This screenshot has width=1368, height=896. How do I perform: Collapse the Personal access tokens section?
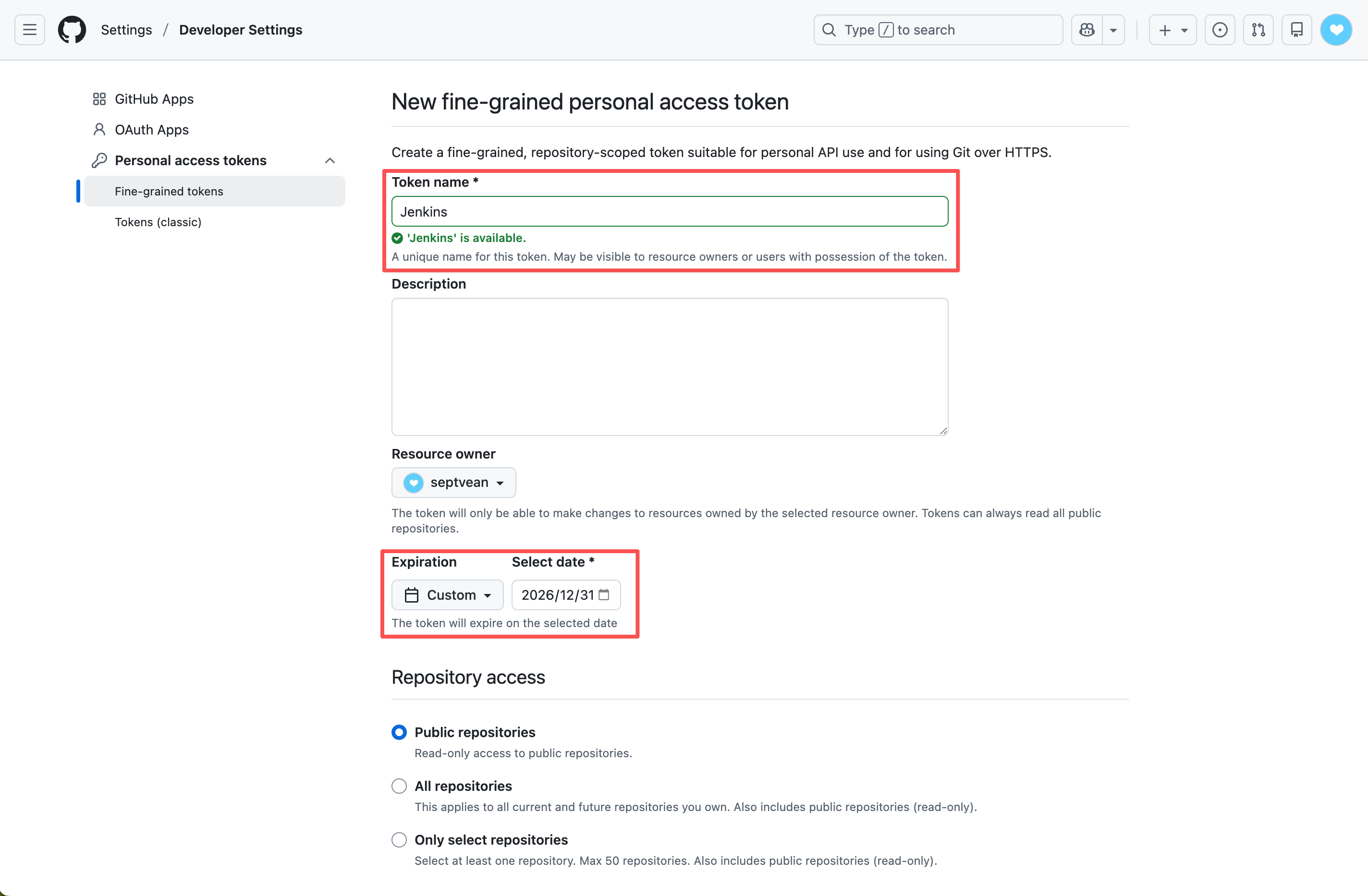[x=330, y=160]
